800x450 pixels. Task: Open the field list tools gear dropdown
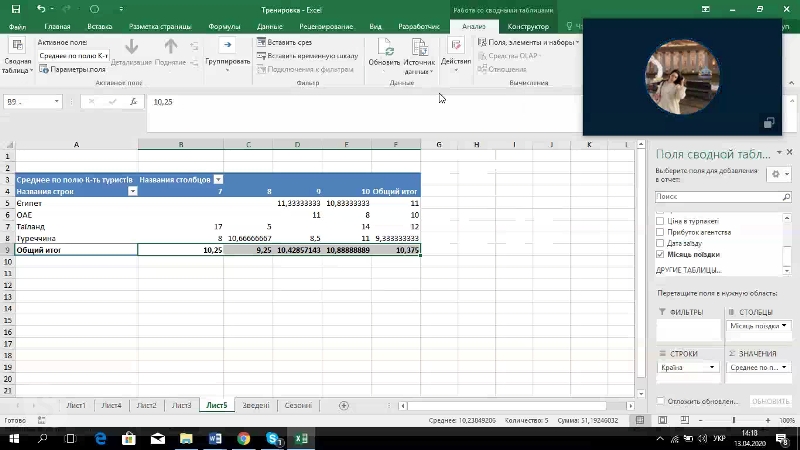778,174
